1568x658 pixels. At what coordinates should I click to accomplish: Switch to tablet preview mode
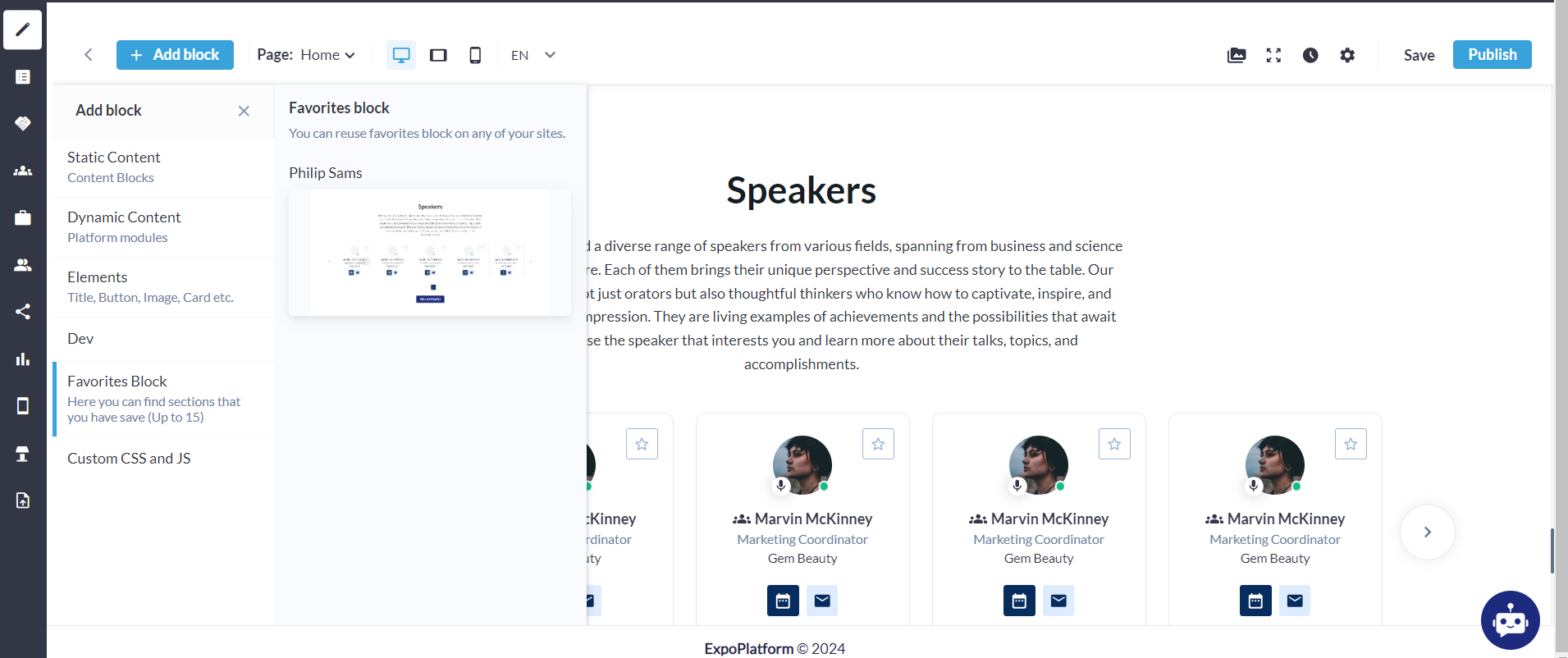[x=438, y=55]
